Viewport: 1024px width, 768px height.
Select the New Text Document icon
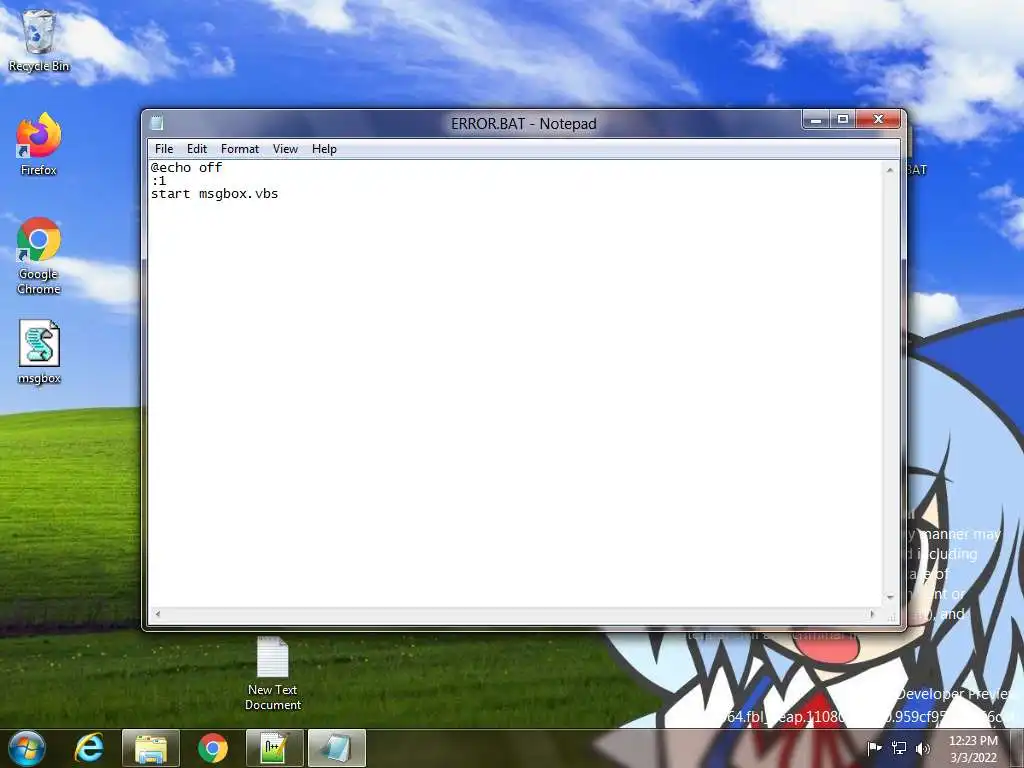(273, 673)
